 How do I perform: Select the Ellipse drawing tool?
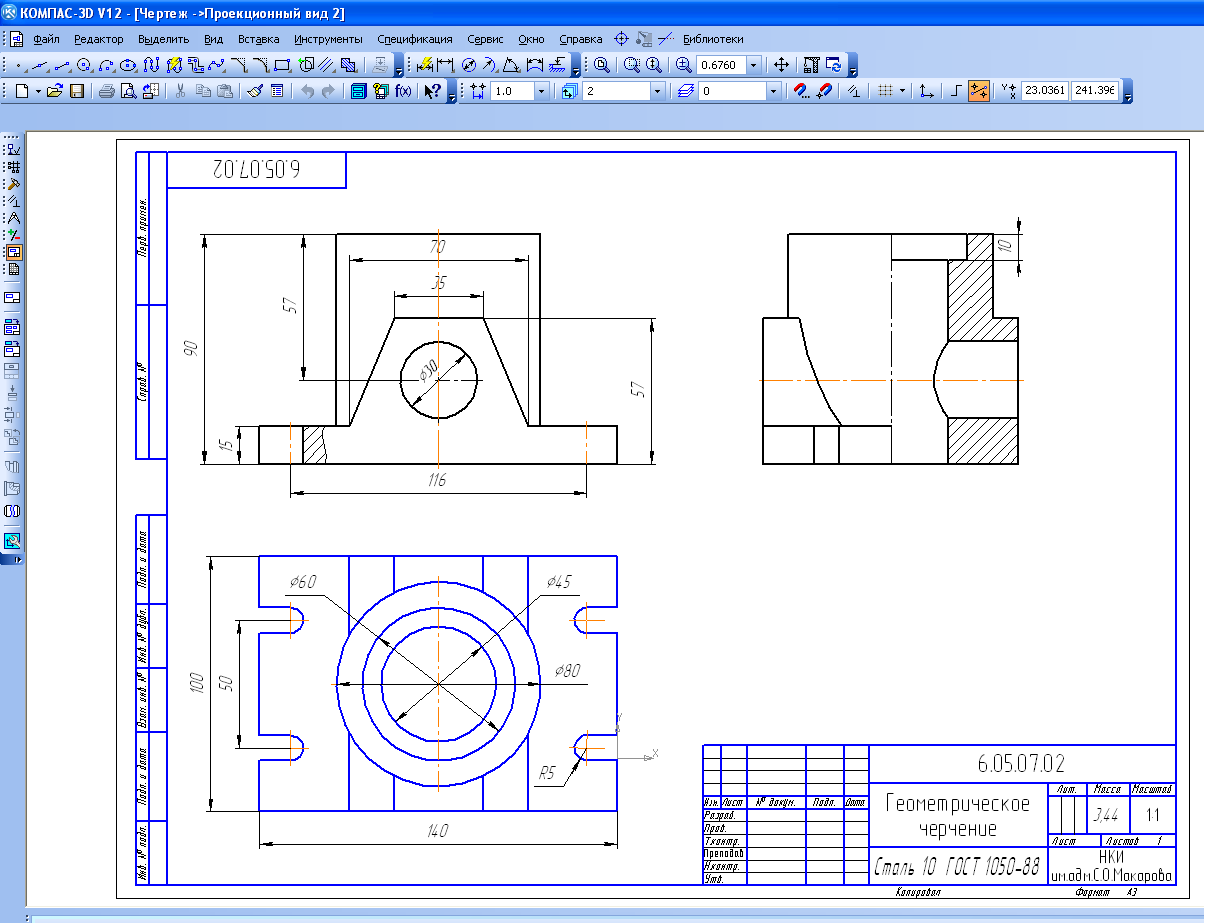128,66
